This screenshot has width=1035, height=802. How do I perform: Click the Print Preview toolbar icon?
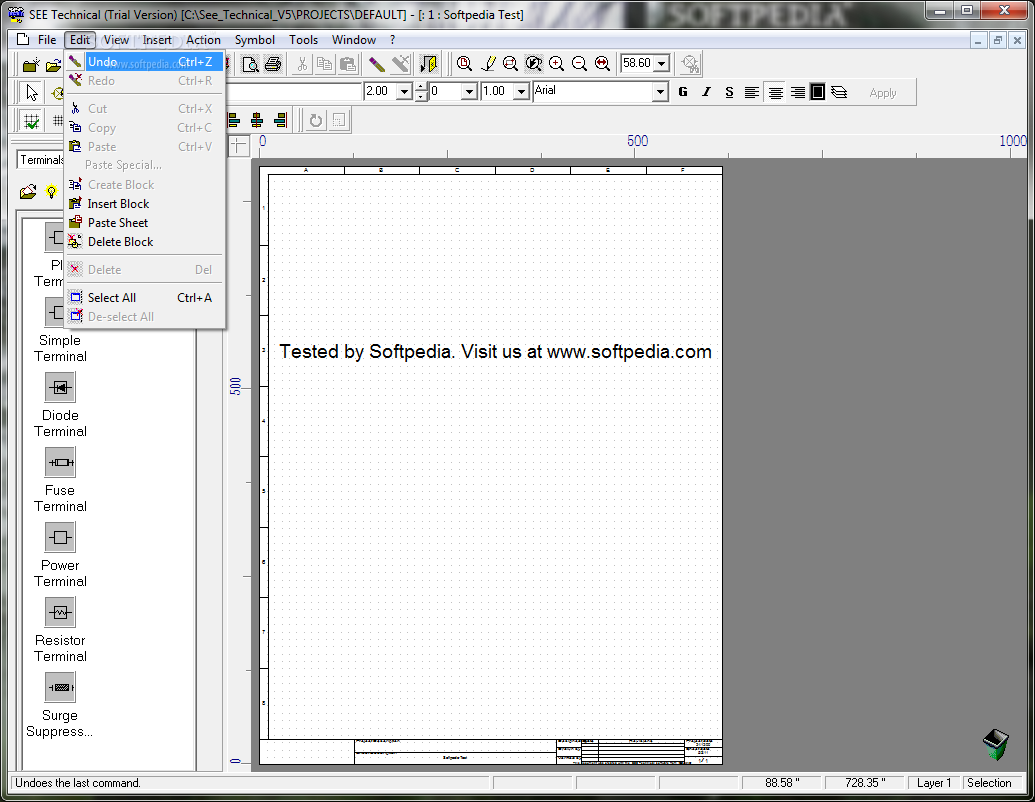250,64
